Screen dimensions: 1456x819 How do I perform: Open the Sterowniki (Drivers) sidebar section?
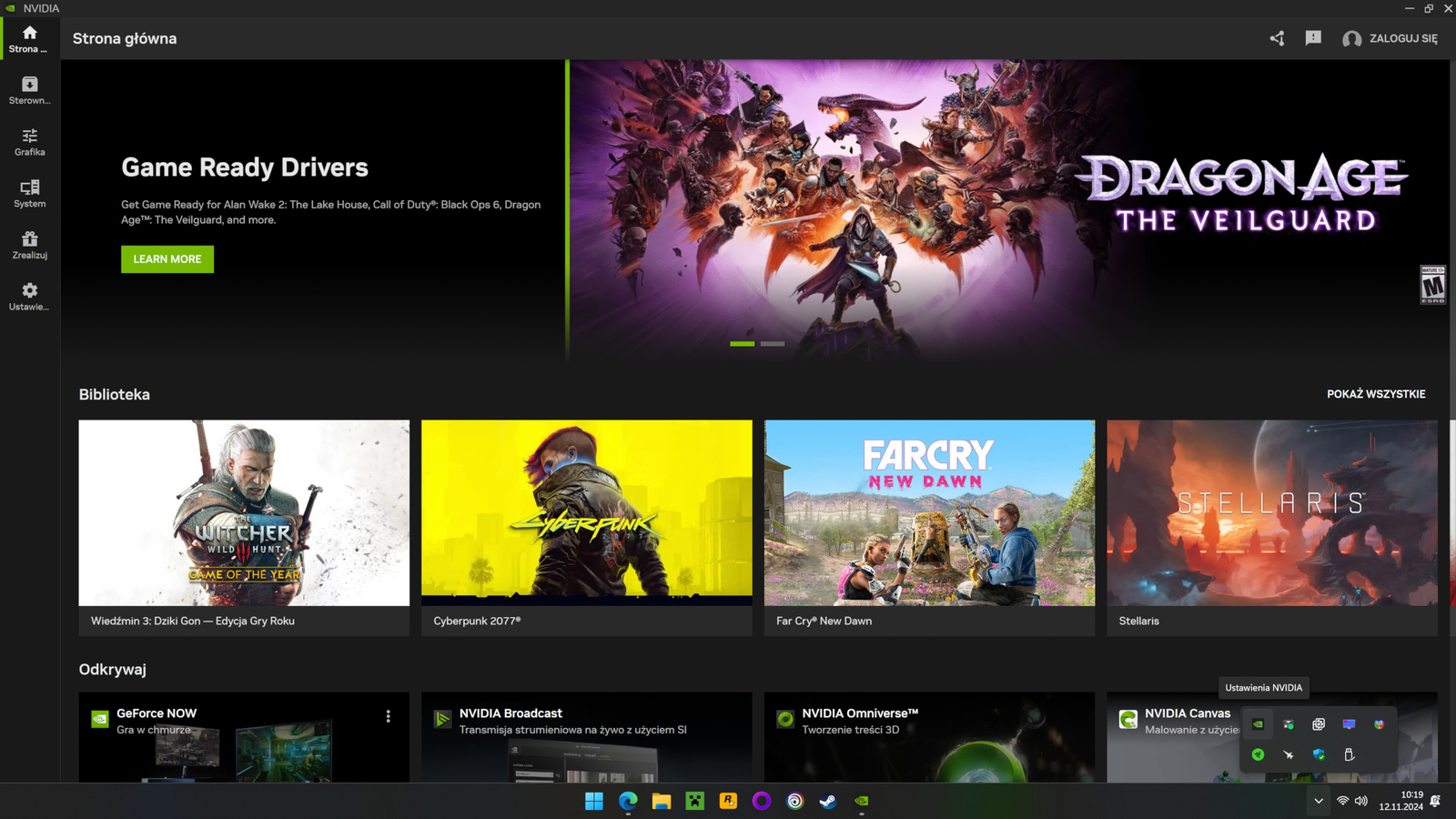pos(29,90)
